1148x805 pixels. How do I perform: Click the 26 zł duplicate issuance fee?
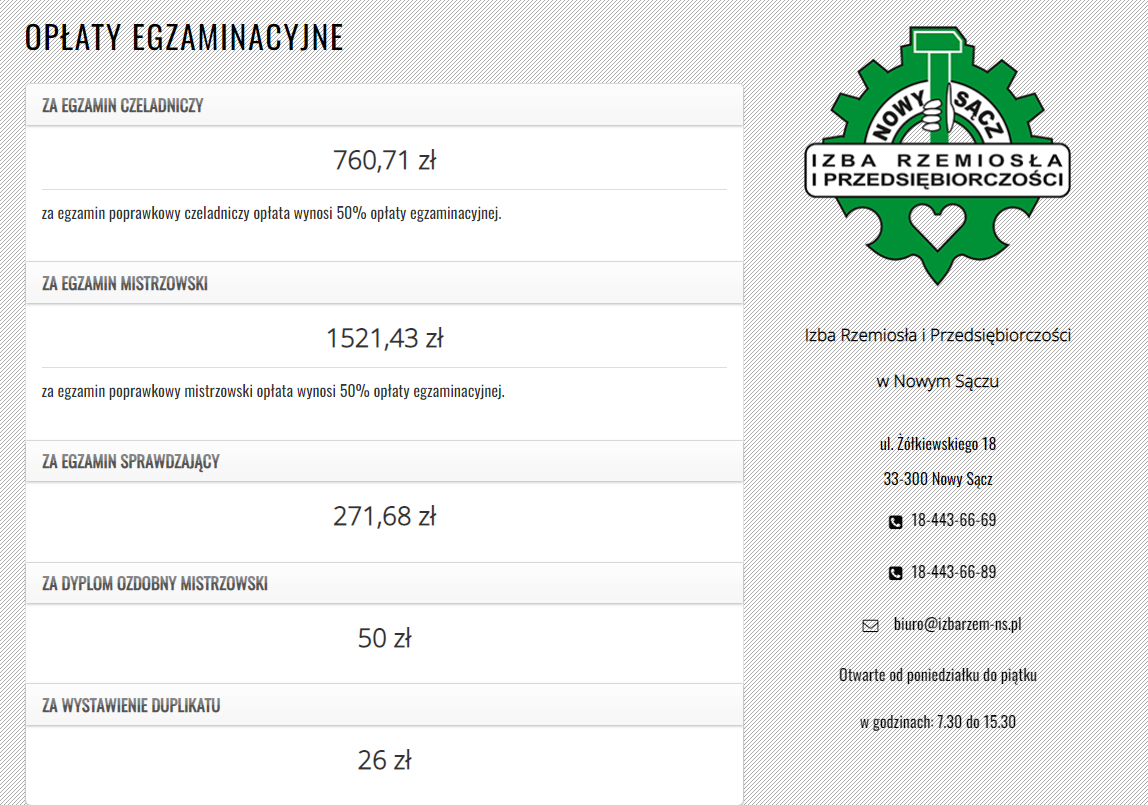(385, 761)
